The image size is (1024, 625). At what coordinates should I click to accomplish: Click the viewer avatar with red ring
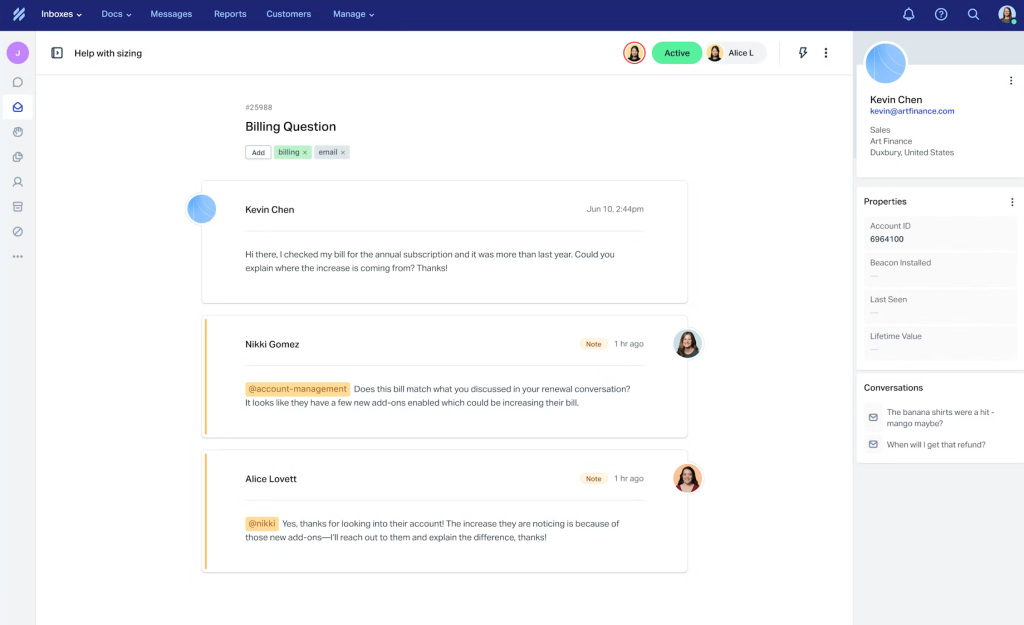(x=634, y=53)
